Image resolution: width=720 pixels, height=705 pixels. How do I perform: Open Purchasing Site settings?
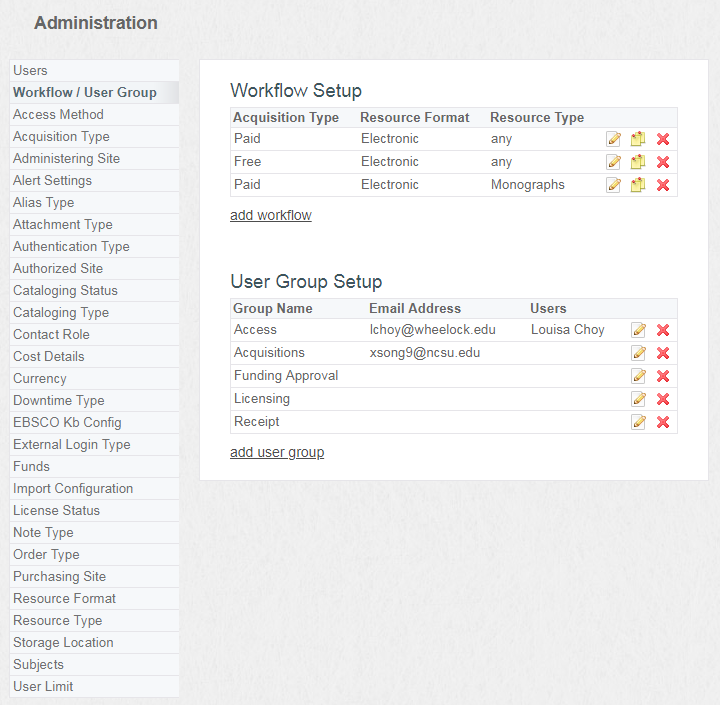coord(94,577)
